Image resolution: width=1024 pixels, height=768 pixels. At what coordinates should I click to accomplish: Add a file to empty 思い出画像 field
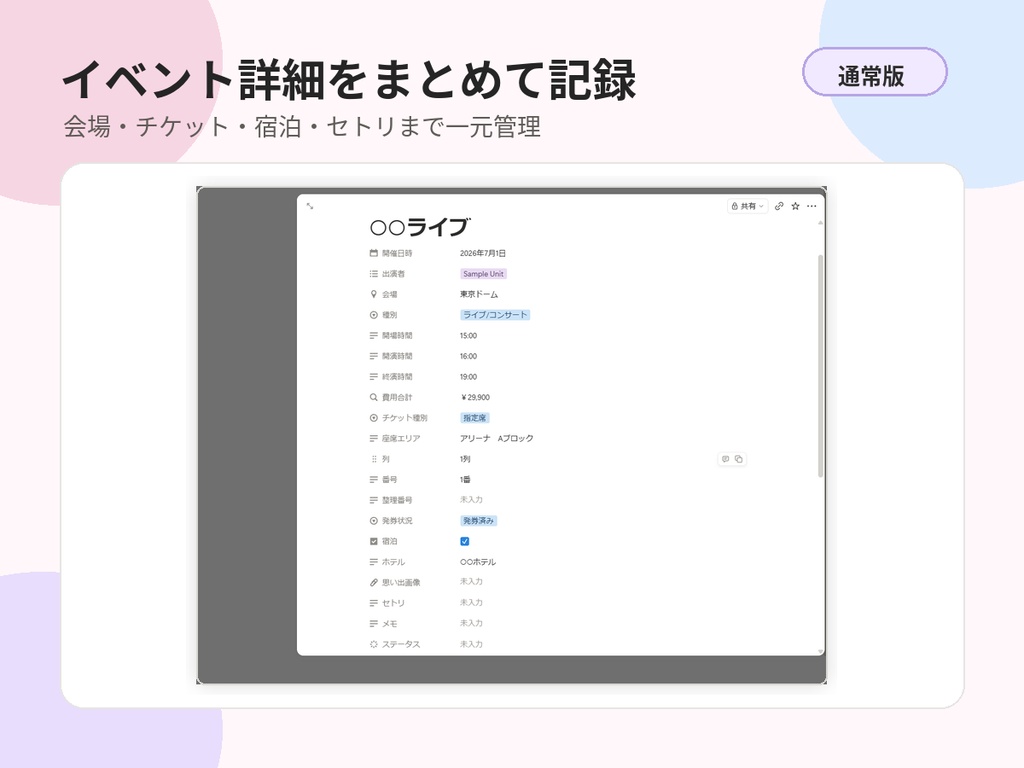(471, 581)
